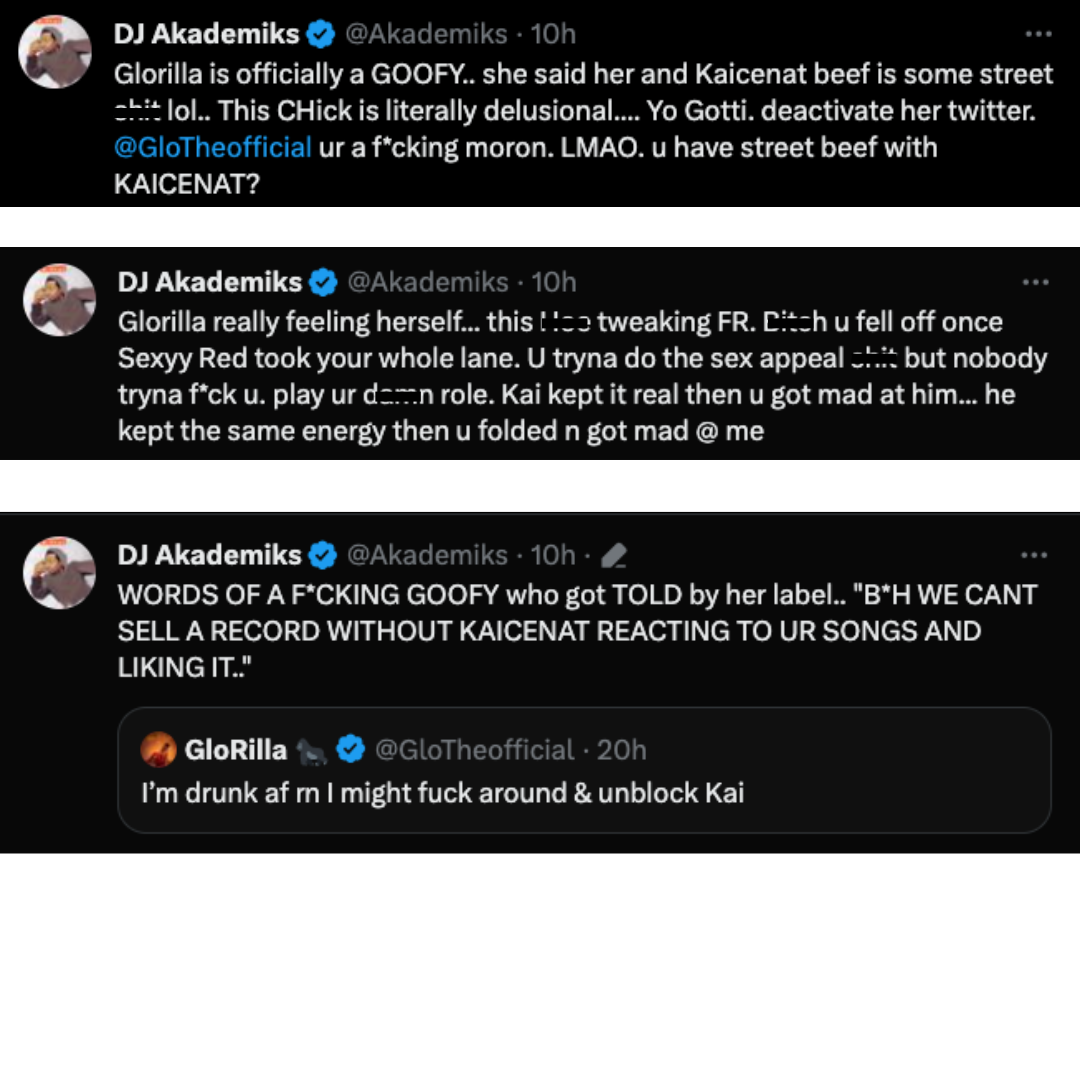Click the edited pencil icon on the third tweet

(x=614, y=555)
